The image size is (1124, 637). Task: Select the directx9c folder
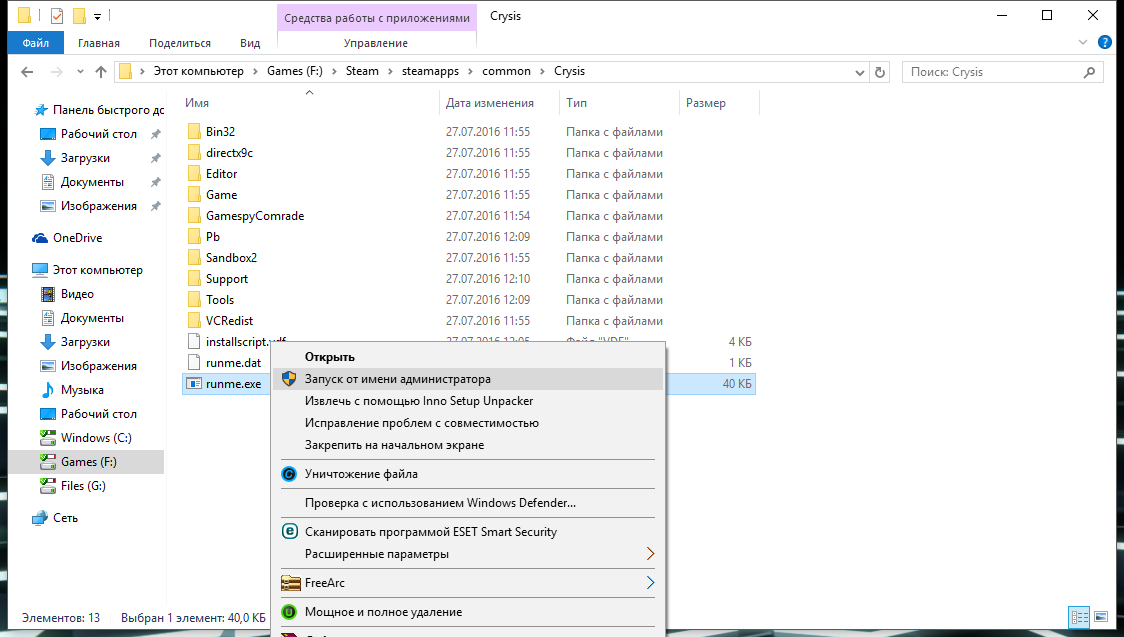229,153
